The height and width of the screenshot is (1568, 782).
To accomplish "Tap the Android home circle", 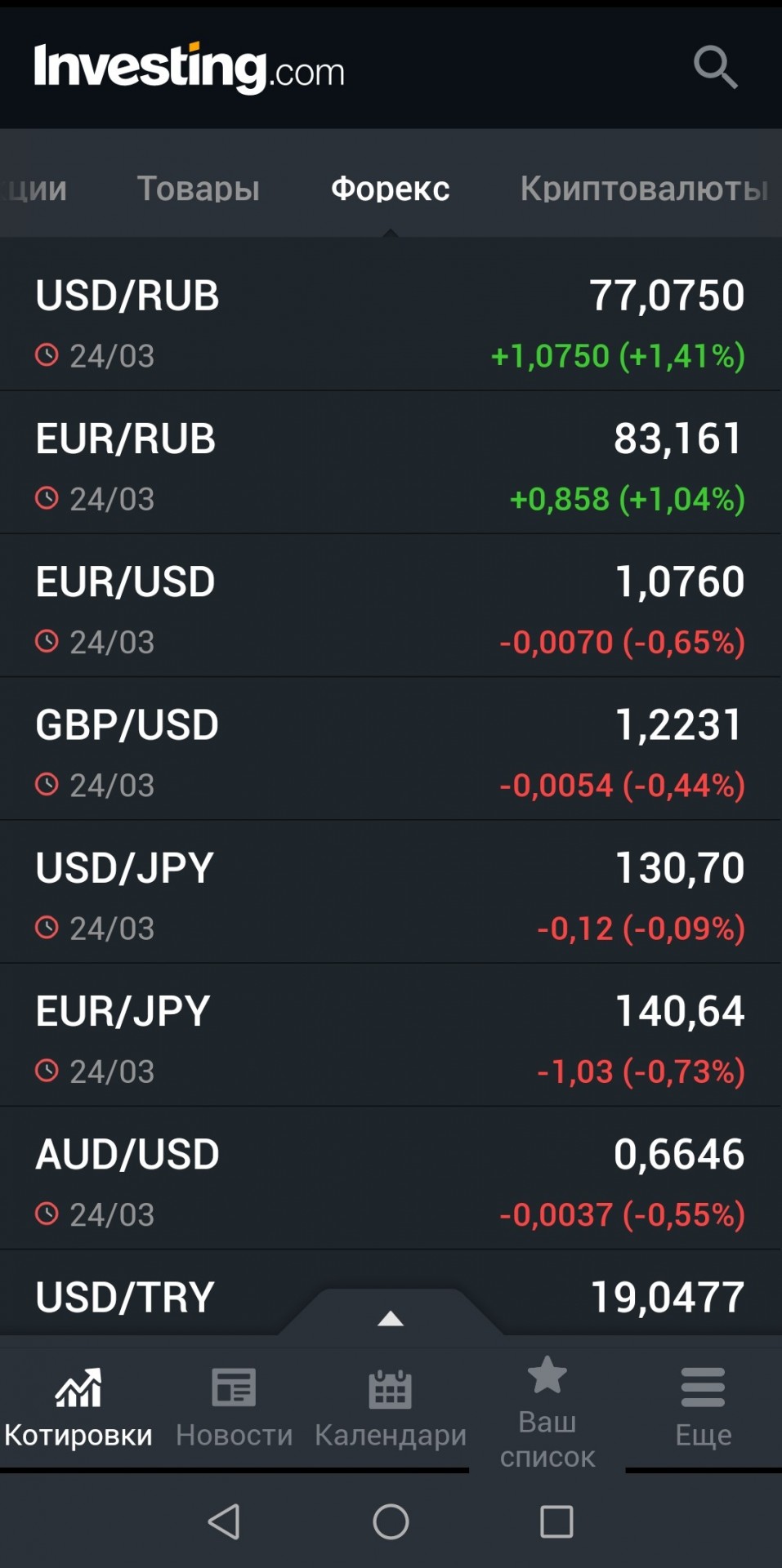I will point(391,1521).
